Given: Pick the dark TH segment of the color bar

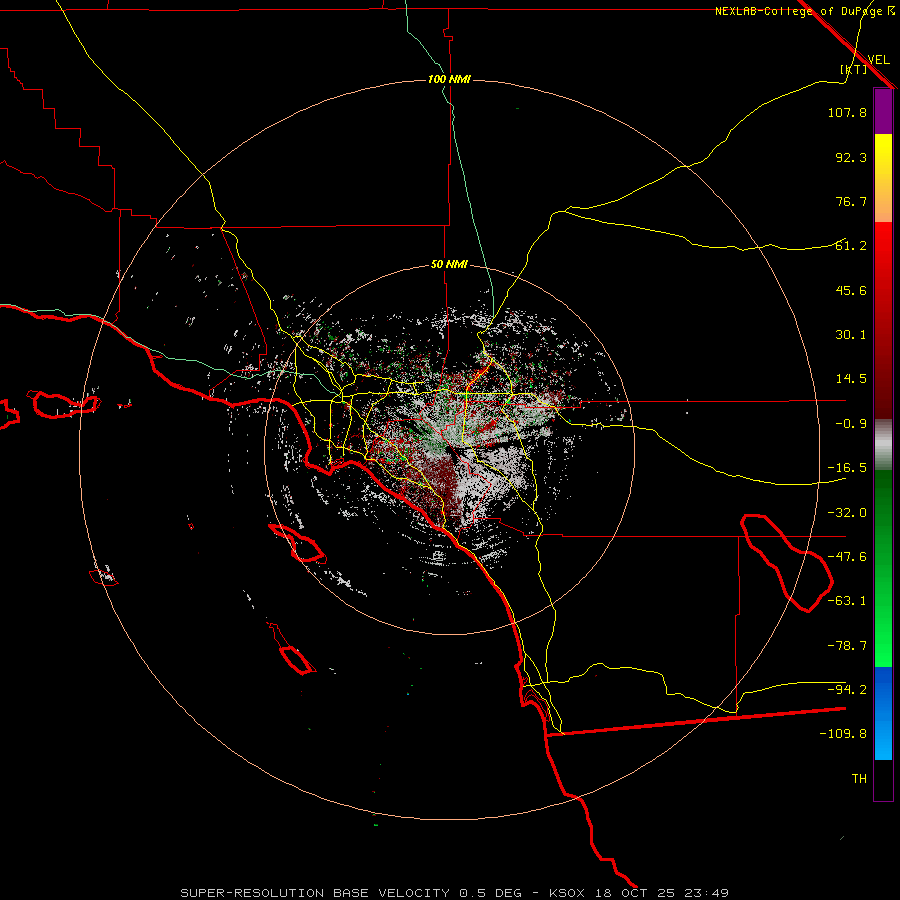Looking at the screenshot, I should click(883, 779).
